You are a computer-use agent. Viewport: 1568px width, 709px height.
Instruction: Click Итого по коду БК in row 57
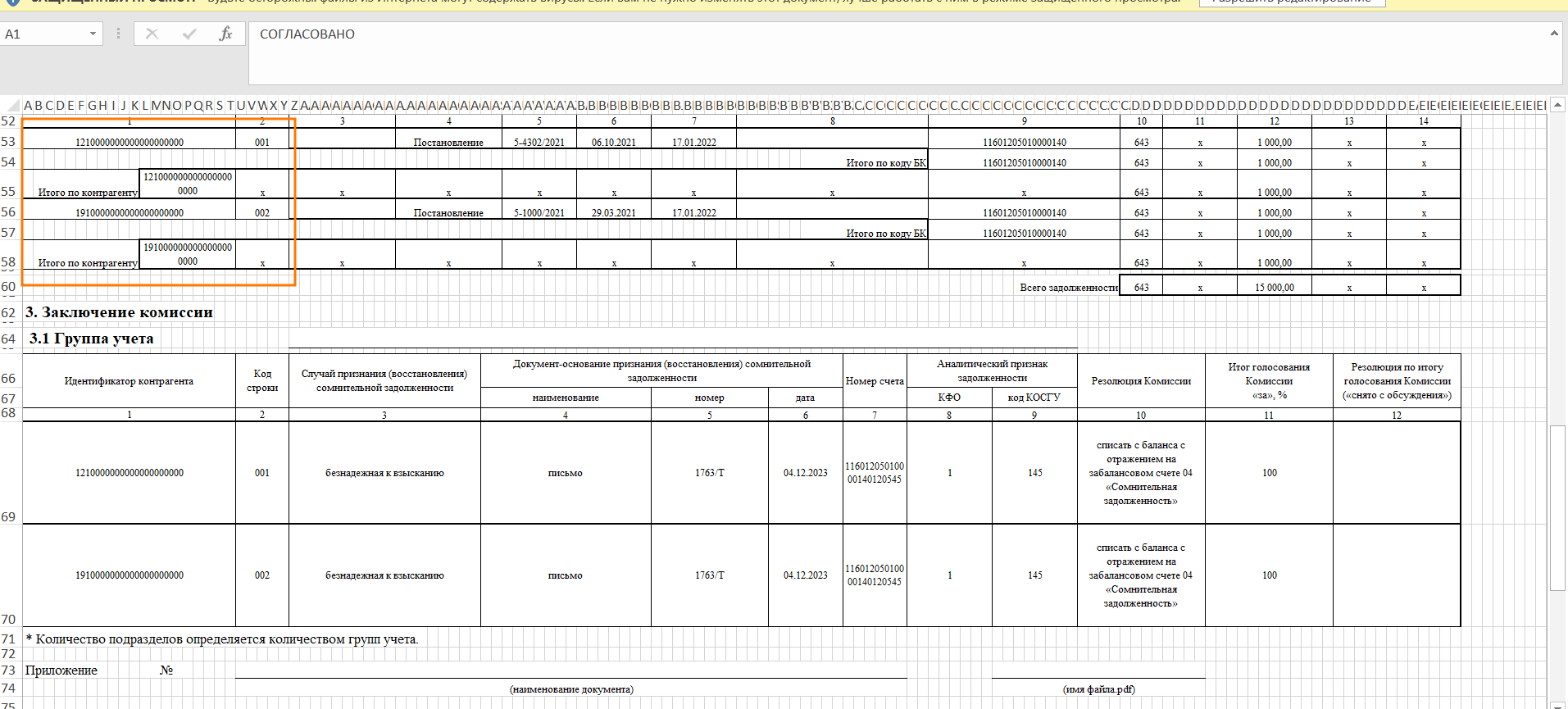pyautogui.click(x=886, y=234)
